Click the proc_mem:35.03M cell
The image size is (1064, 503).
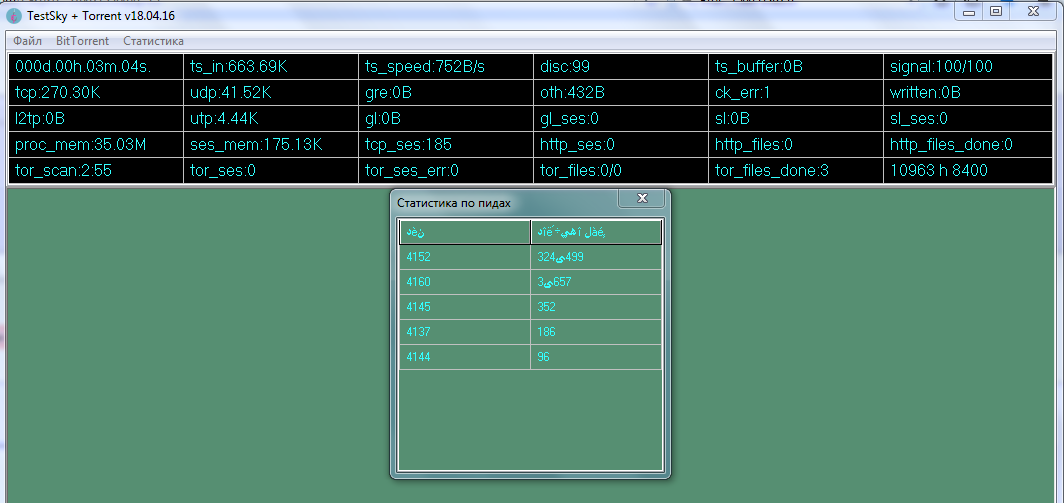[x=95, y=145]
